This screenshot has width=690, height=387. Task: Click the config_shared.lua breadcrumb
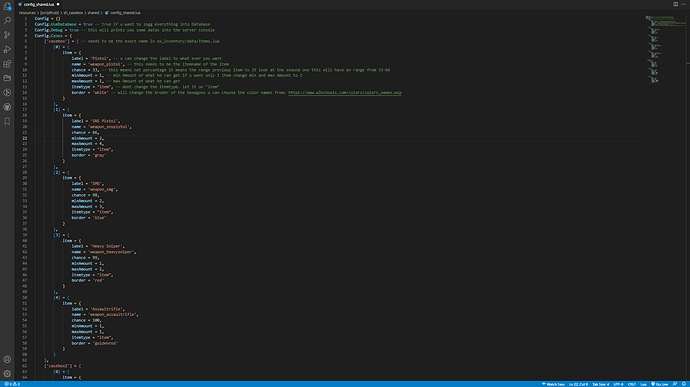pyautogui.click(x=123, y=13)
